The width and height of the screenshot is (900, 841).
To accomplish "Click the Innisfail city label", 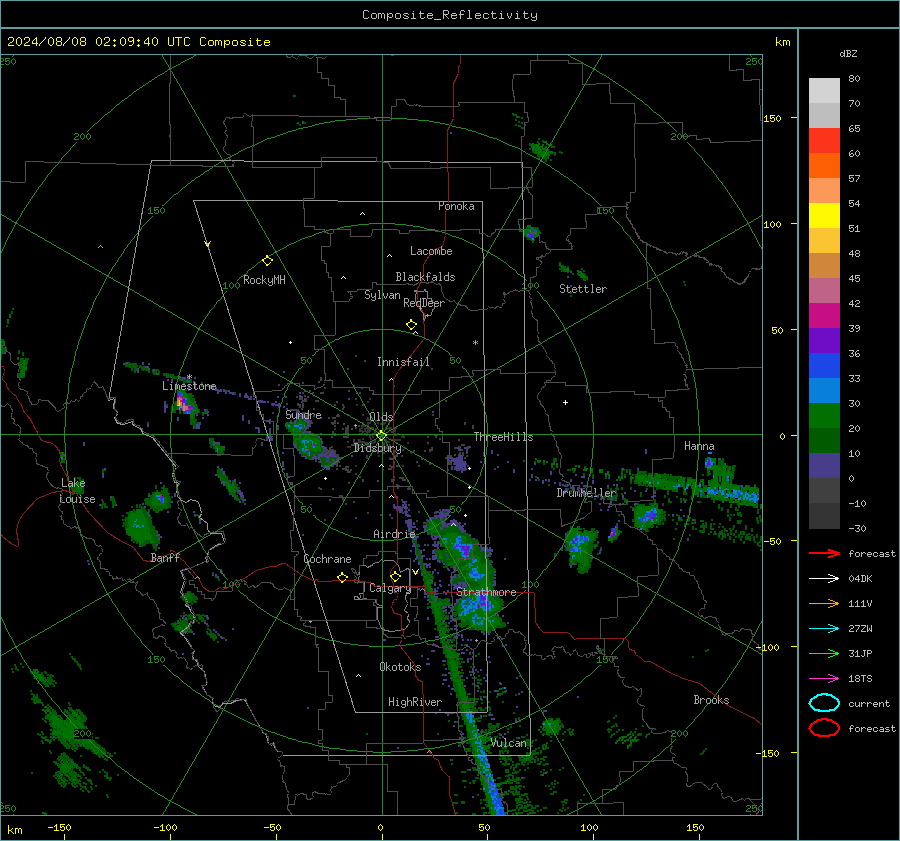I will [403, 362].
